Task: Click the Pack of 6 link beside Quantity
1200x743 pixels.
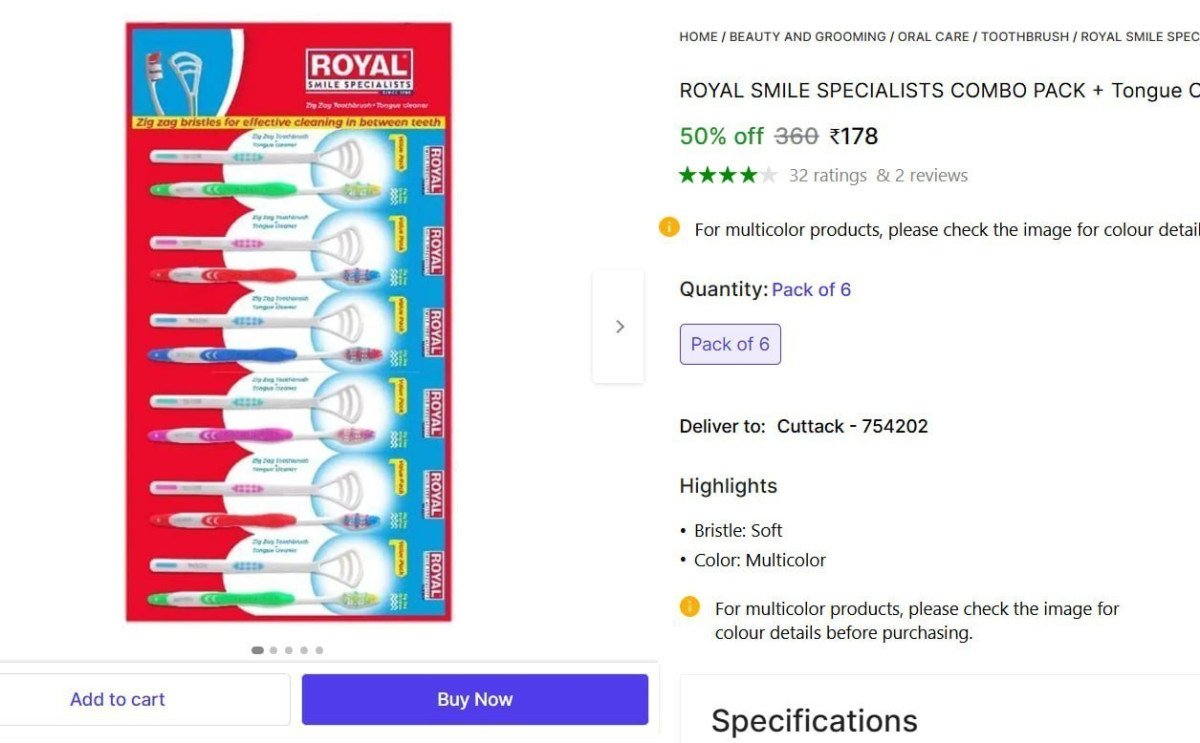Action: (811, 290)
